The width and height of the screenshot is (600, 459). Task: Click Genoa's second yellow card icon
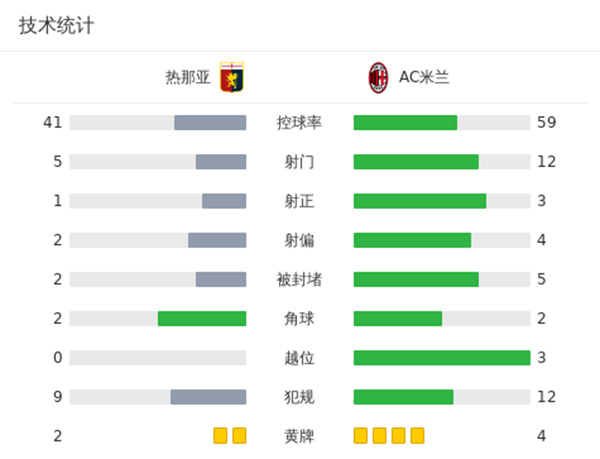coord(239,435)
